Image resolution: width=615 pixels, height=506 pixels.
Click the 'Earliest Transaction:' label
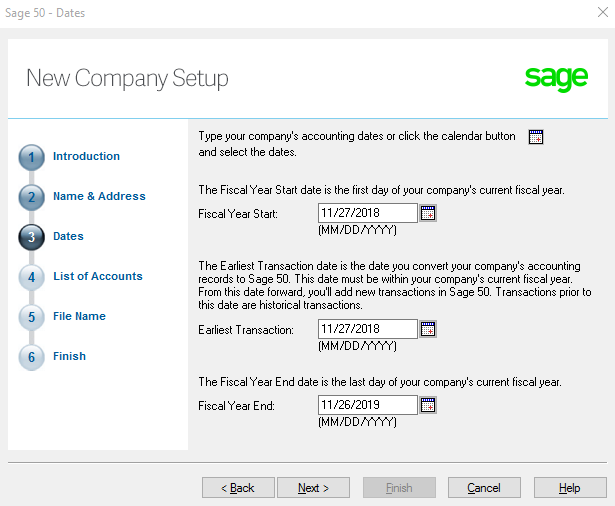coord(246,330)
